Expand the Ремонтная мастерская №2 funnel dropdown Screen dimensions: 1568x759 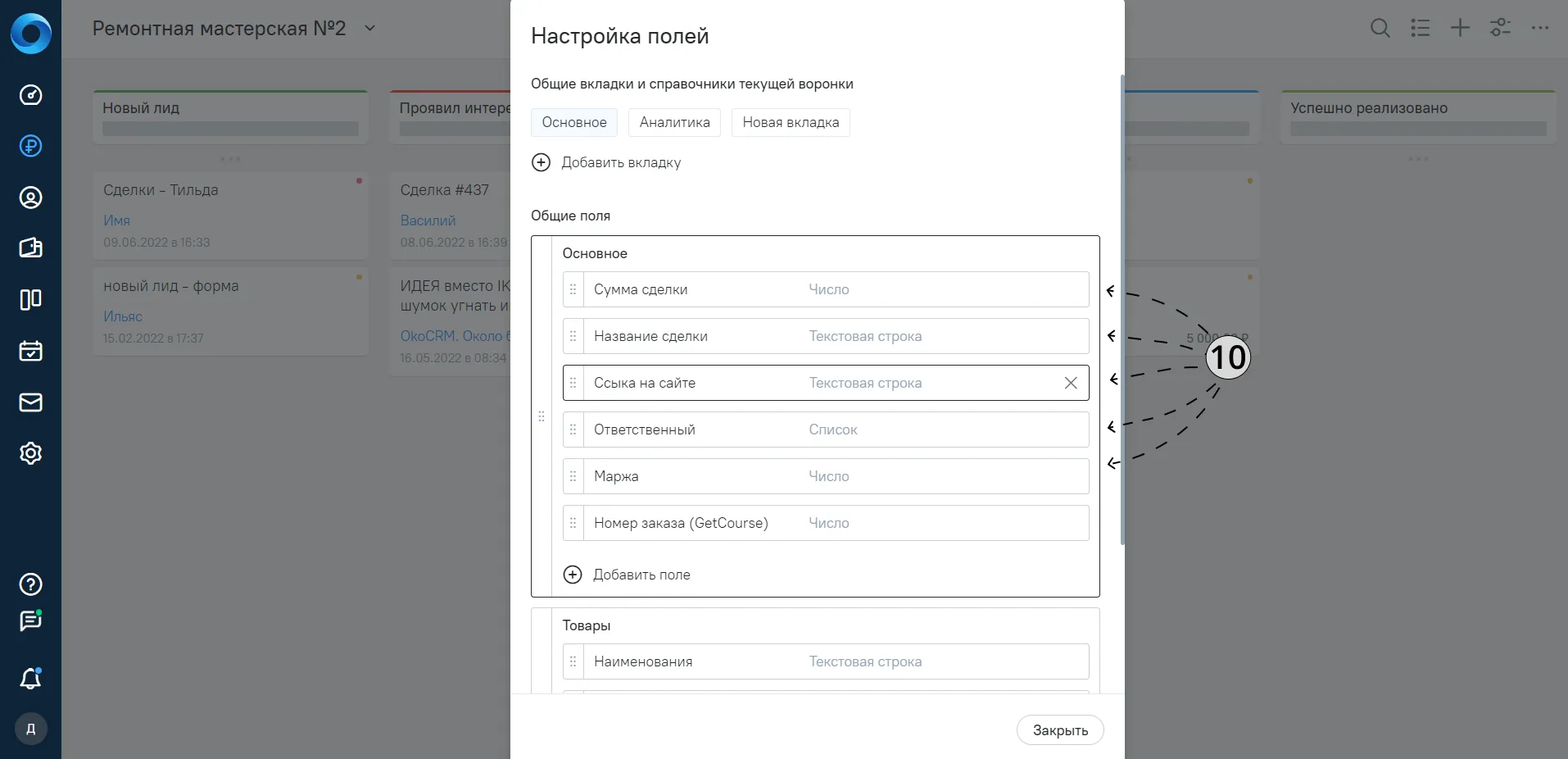click(x=369, y=29)
